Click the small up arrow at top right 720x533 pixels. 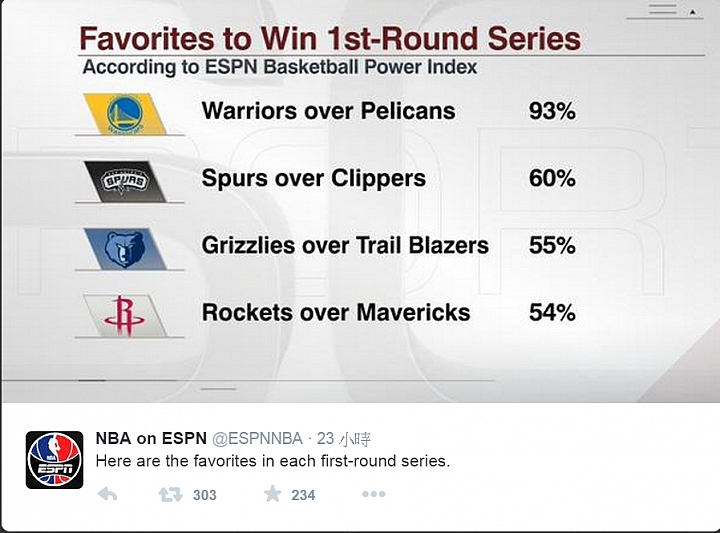tap(692, 12)
